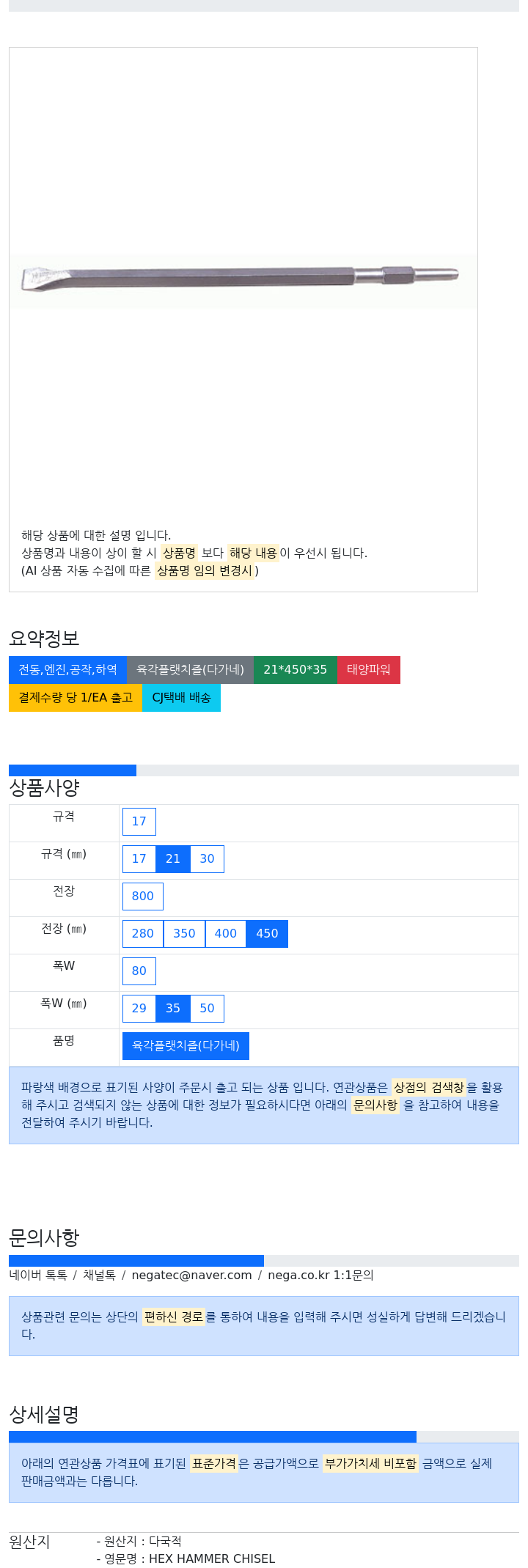Select the highlighted 450 length option
The height and width of the screenshot is (1568, 528).
tap(267, 934)
